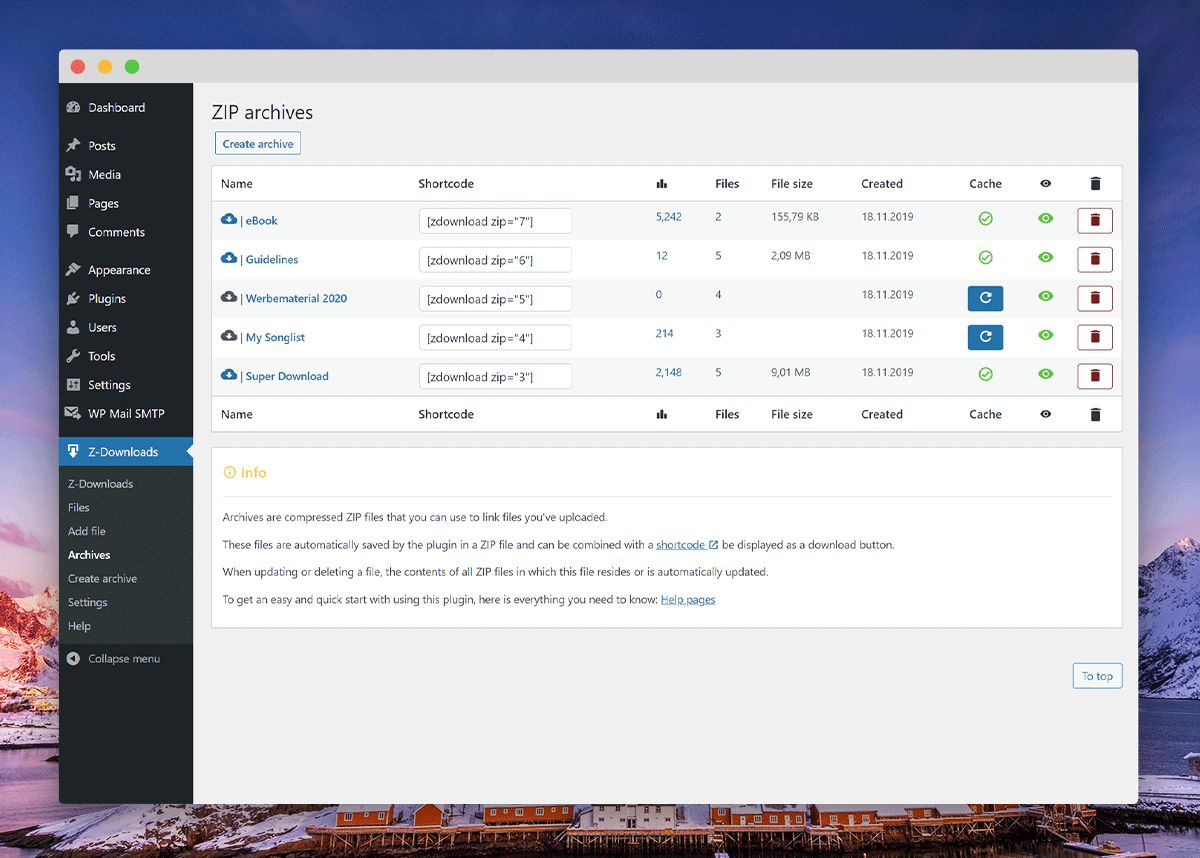Refresh the cache of My Songlist archive
1200x858 pixels.
tap(985, 337)
